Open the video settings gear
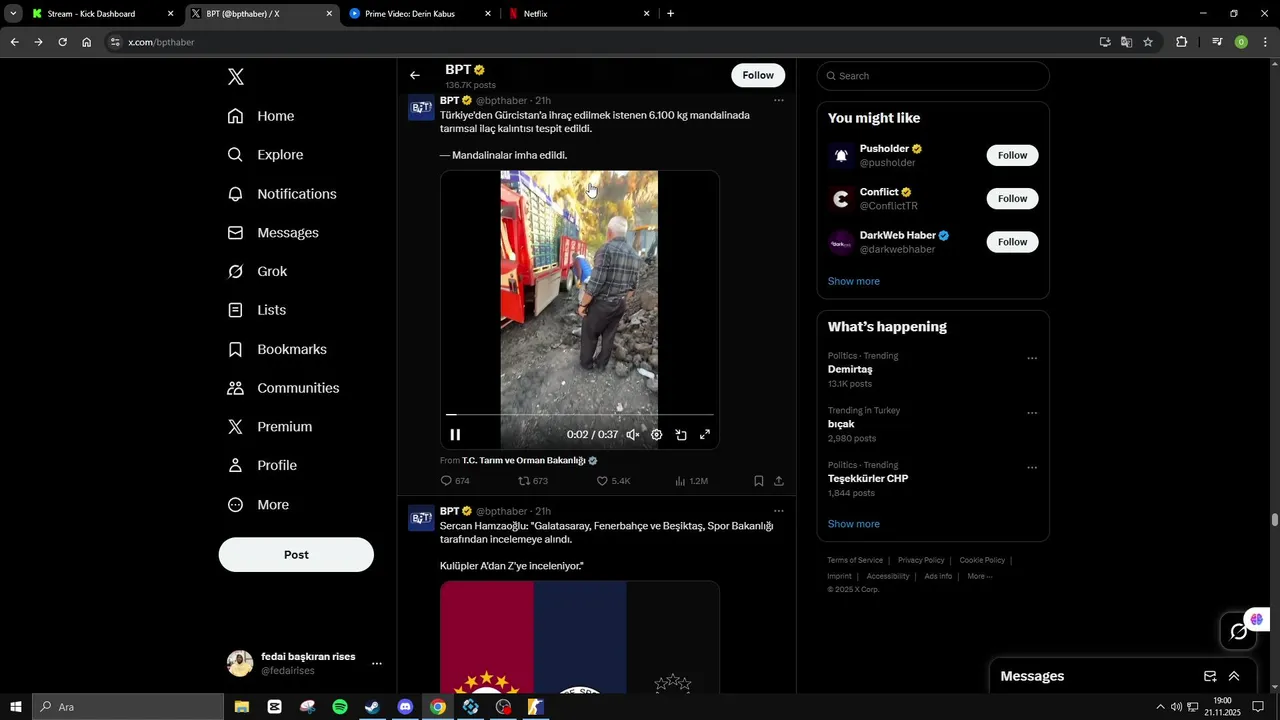 point(657,435)
